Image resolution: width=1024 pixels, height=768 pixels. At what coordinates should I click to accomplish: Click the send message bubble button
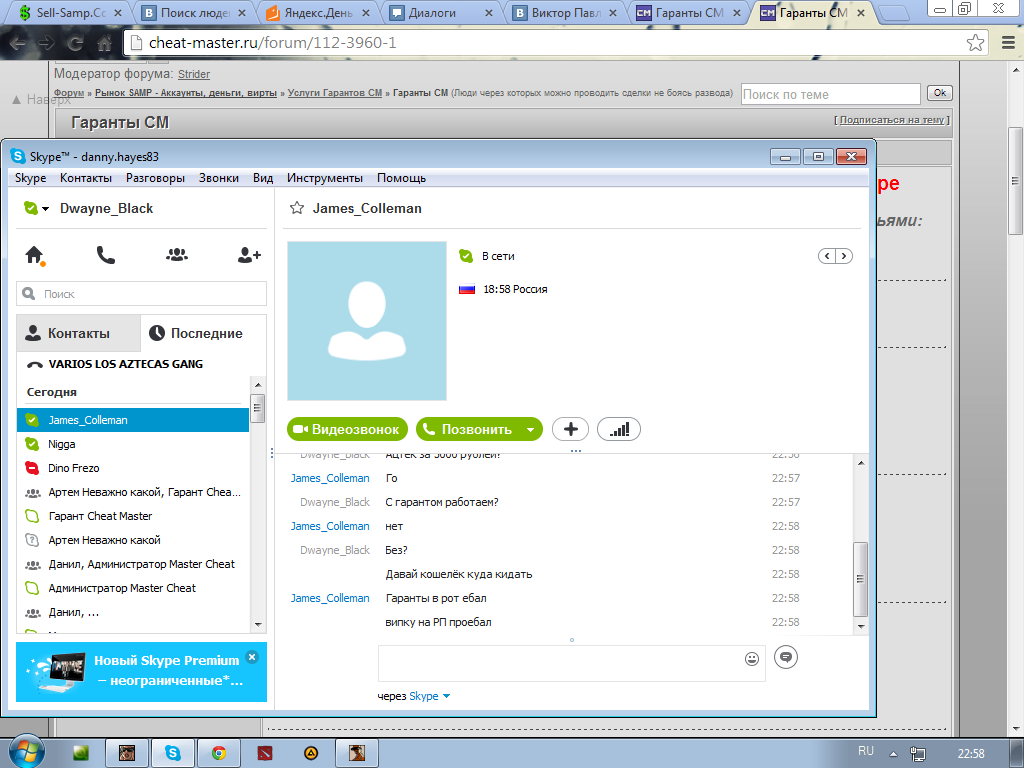point(786,657)
